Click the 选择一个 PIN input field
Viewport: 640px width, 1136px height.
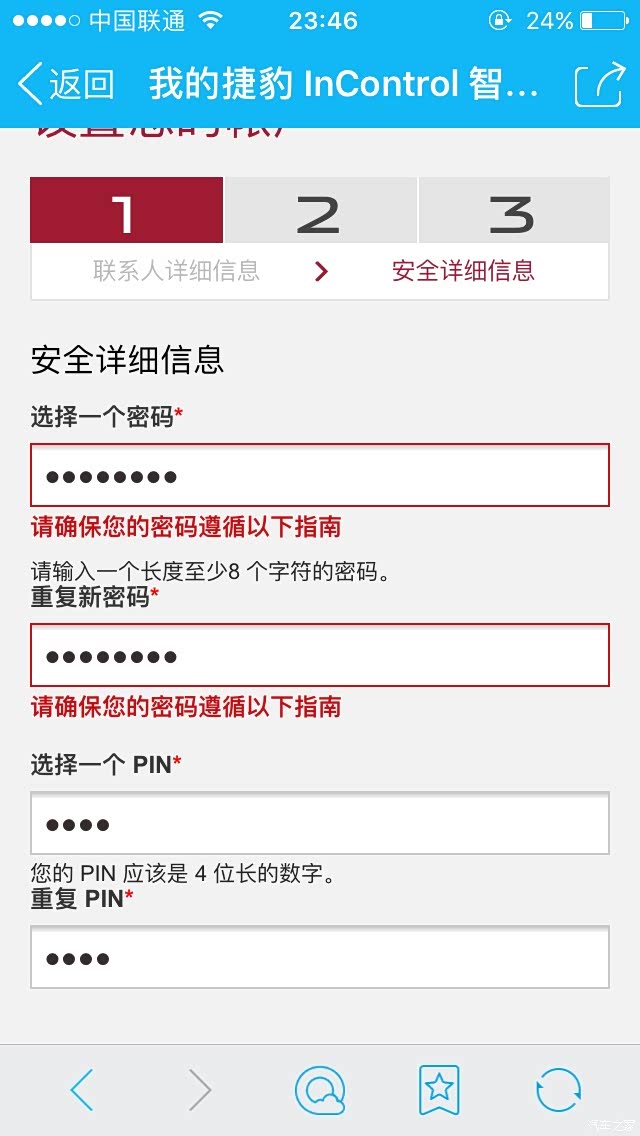click(320, 821)
